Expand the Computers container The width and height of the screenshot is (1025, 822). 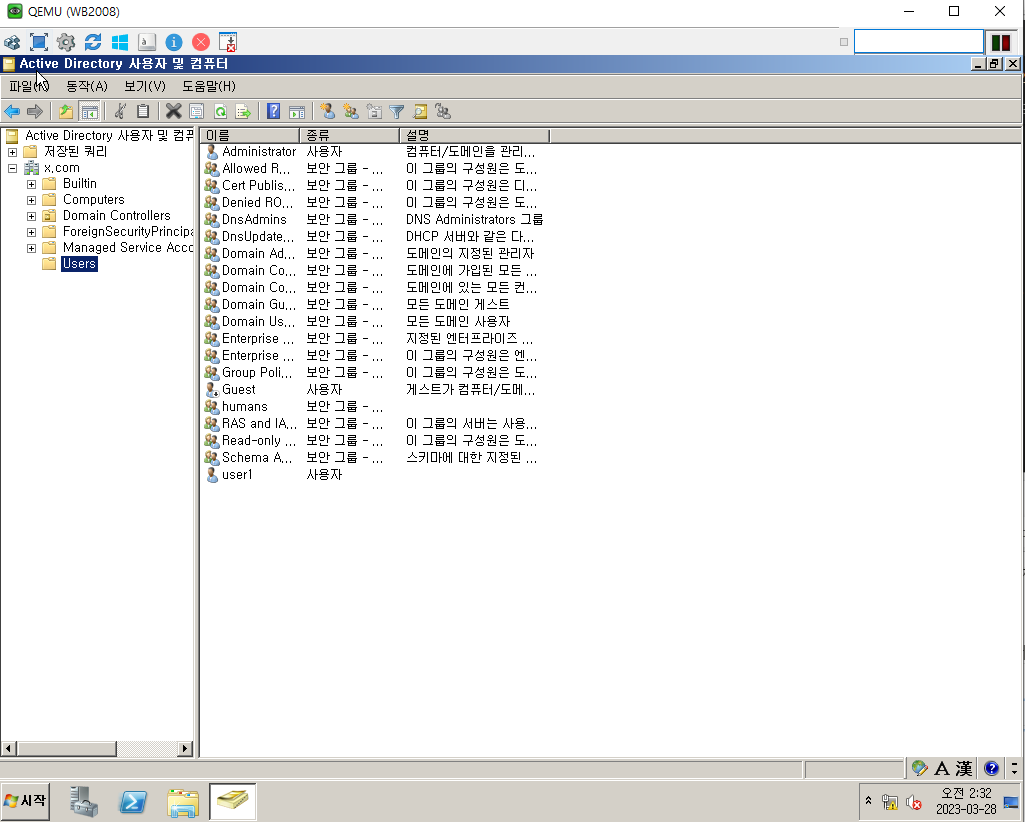[31, 200]
